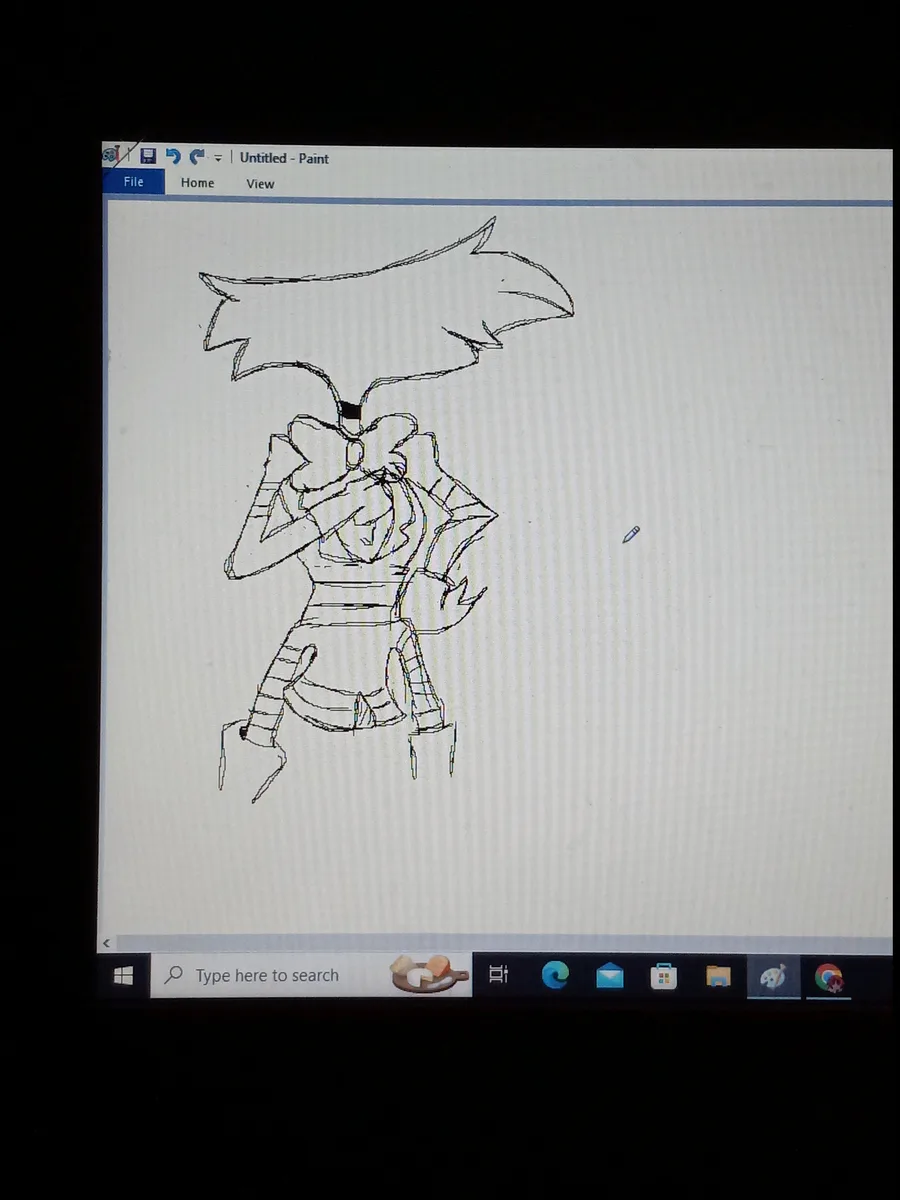Switch to the Home ribbon tab
900x1200 pixels.
197,183
